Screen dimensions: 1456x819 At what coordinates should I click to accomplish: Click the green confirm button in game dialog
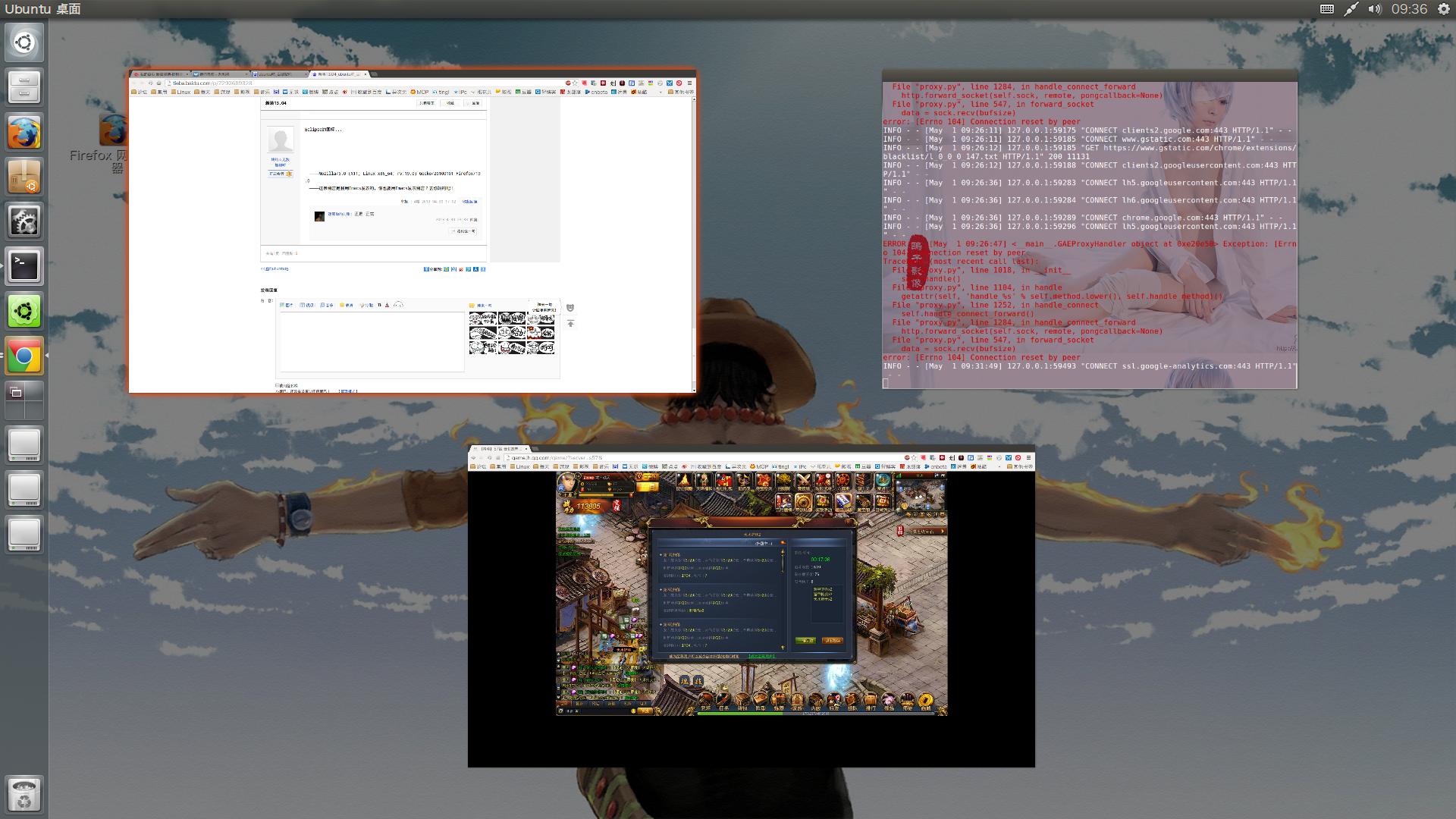tap(805, 641)
